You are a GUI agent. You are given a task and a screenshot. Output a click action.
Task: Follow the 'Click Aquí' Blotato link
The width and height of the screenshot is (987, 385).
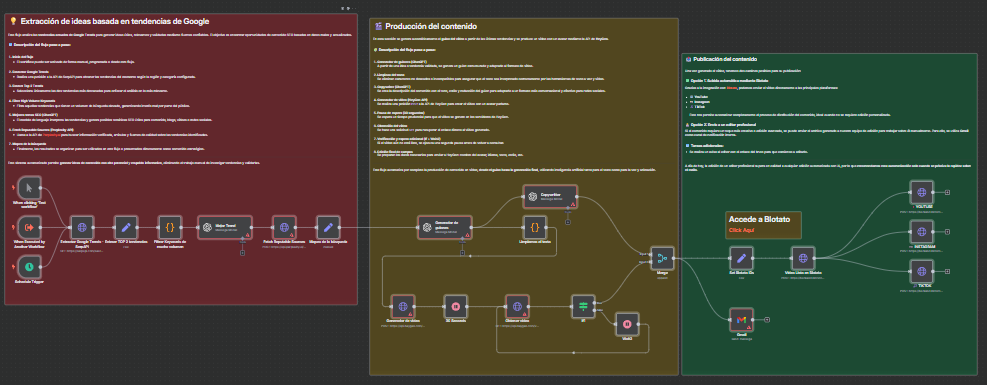point(742,230)
